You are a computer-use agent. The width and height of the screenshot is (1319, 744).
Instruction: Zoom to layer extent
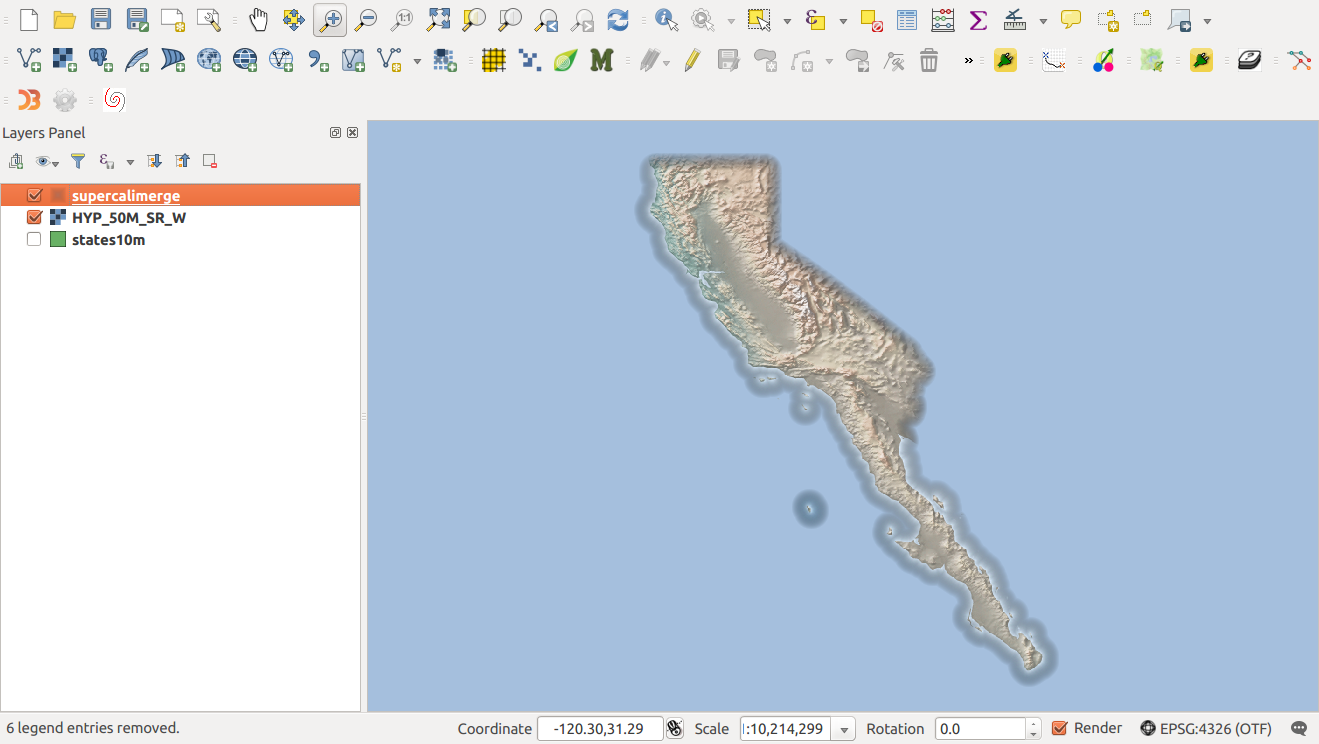point(510,19)
